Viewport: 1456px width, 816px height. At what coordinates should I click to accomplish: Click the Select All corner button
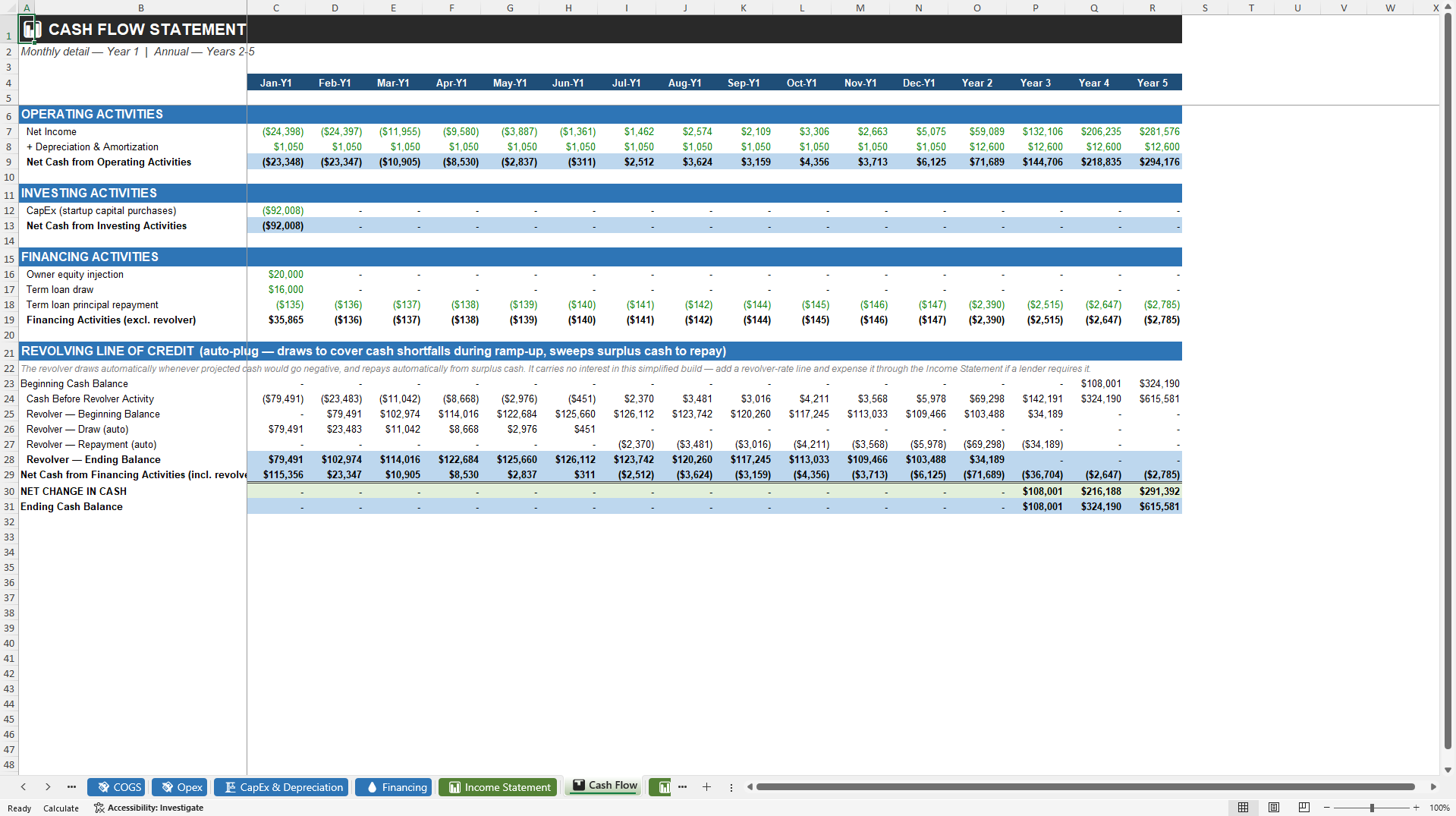click(x=9, y=8)
